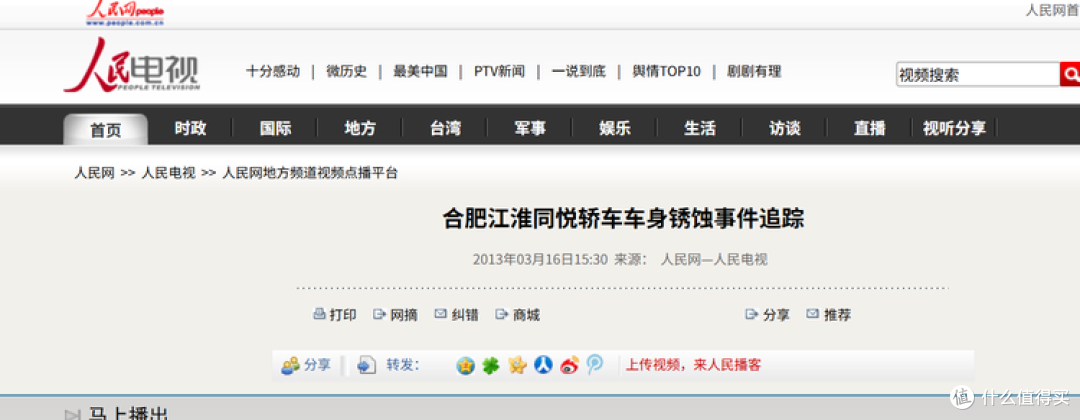Click the 商城 text link

pos(527,315)
